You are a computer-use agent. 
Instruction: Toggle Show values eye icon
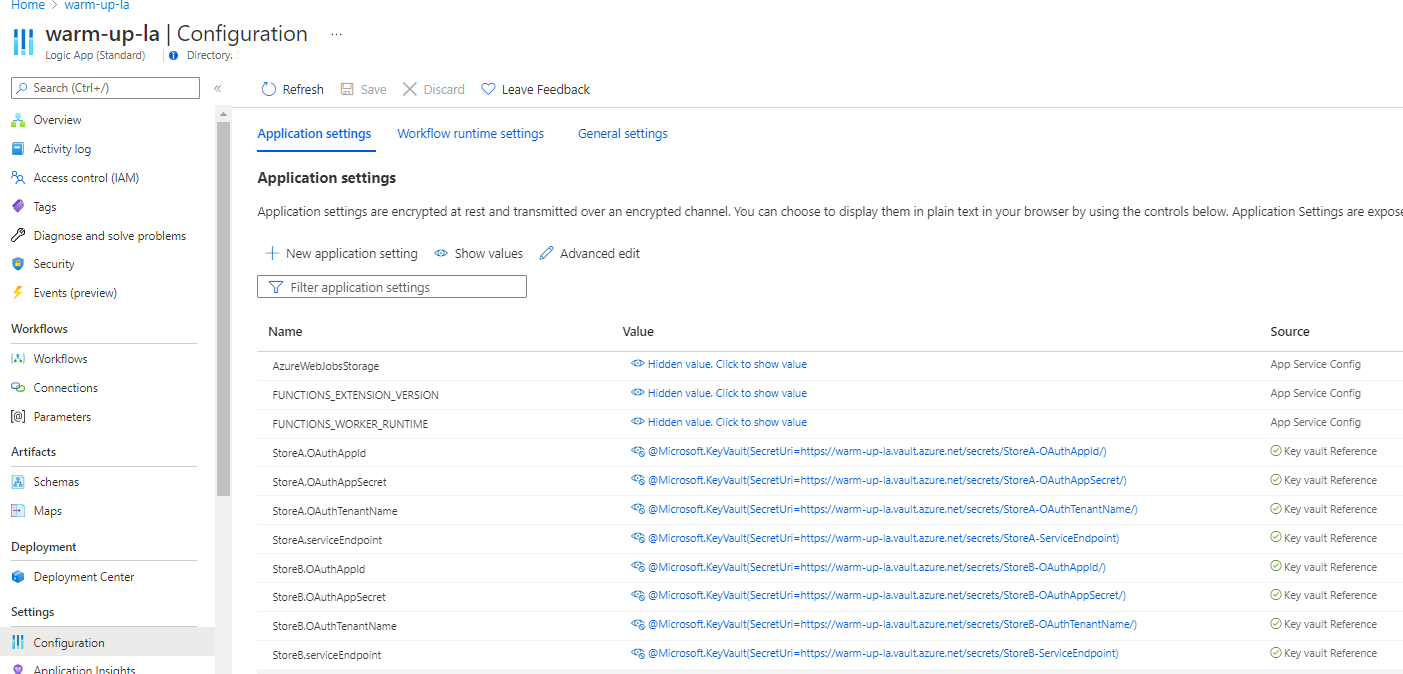(x=441, y=253)
